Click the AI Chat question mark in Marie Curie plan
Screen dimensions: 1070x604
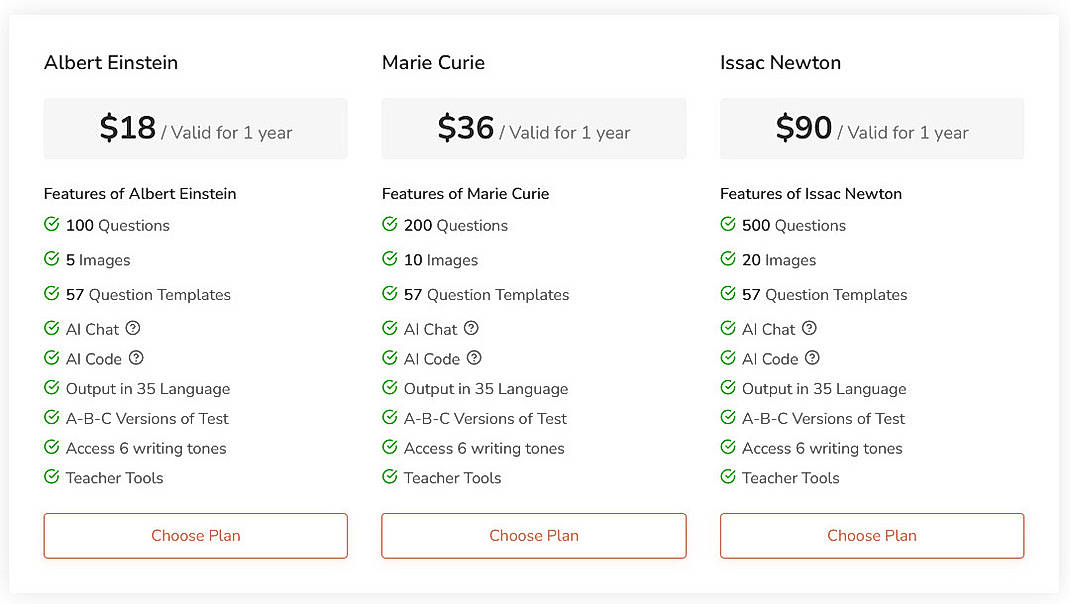coord(469,328)
